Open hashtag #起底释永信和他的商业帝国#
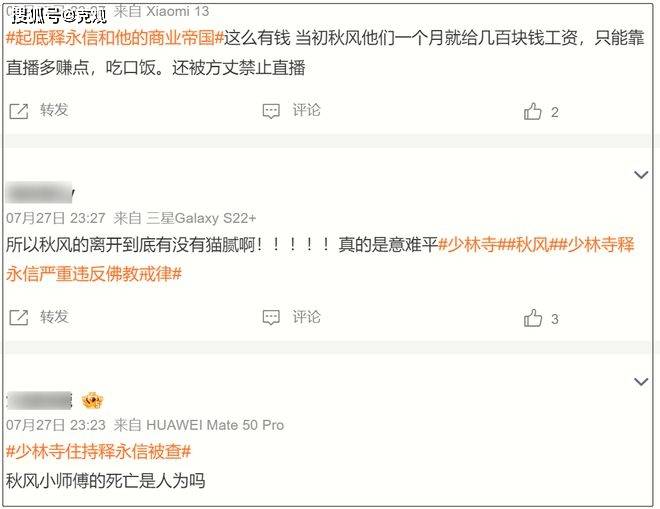The image size is (660, 509). click(x=114, y=38)
